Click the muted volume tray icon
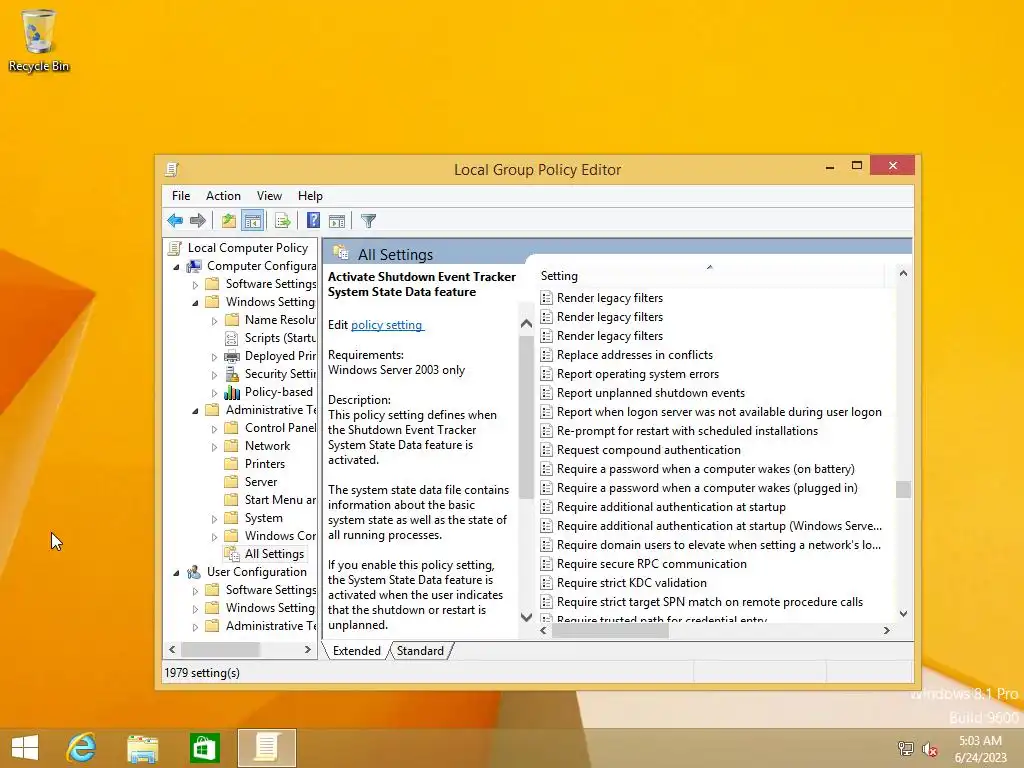 tap(930, 749)
